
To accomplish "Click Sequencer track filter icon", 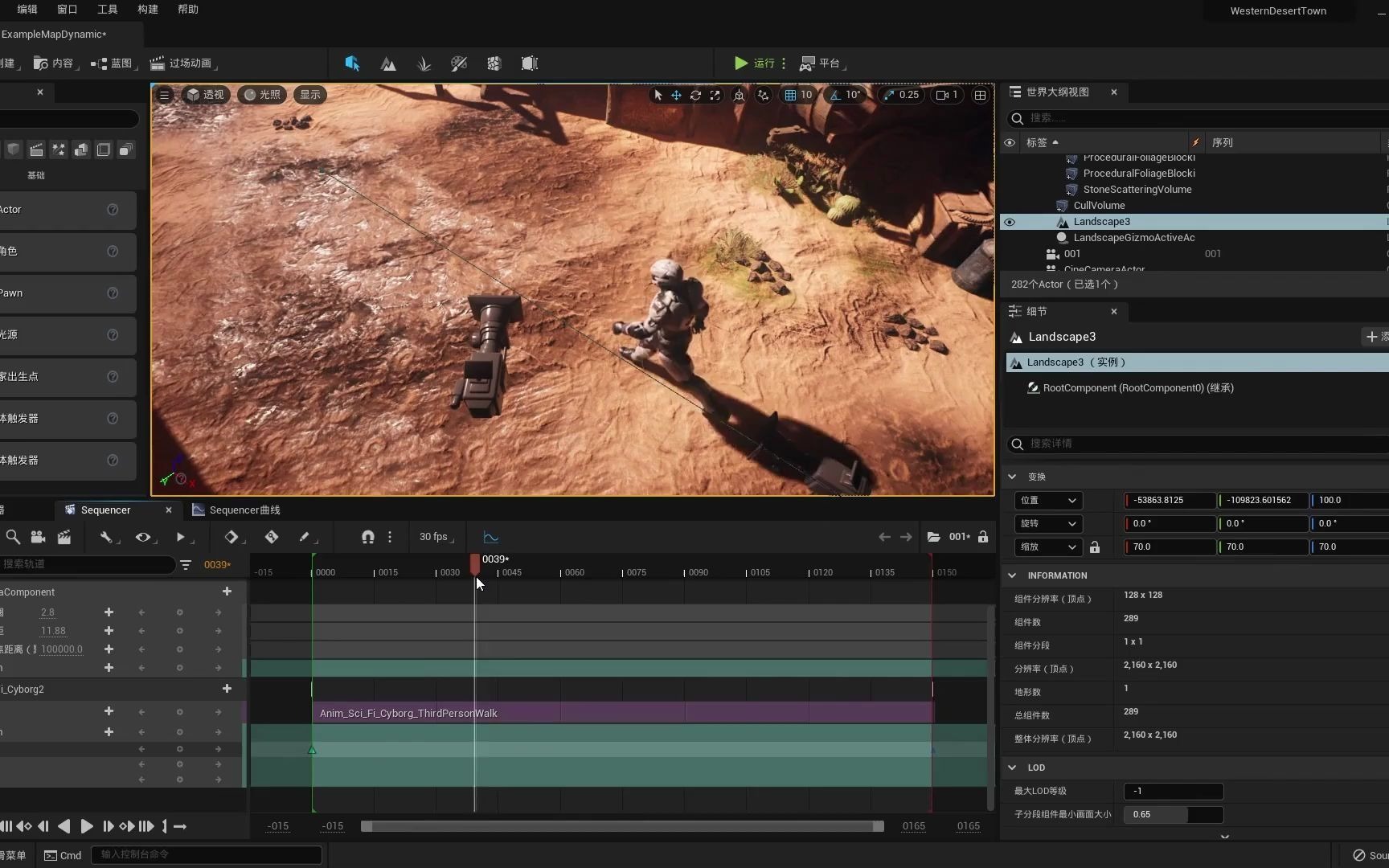I will coord(186,565).
